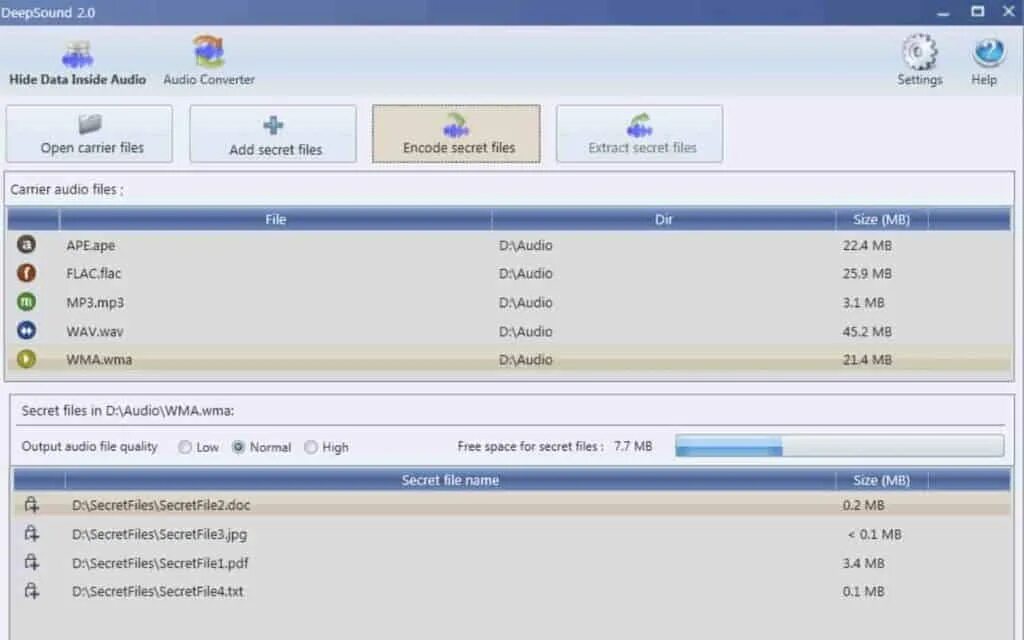Click the 3.1 MB size of MP3.mp3

pos(863,302)
